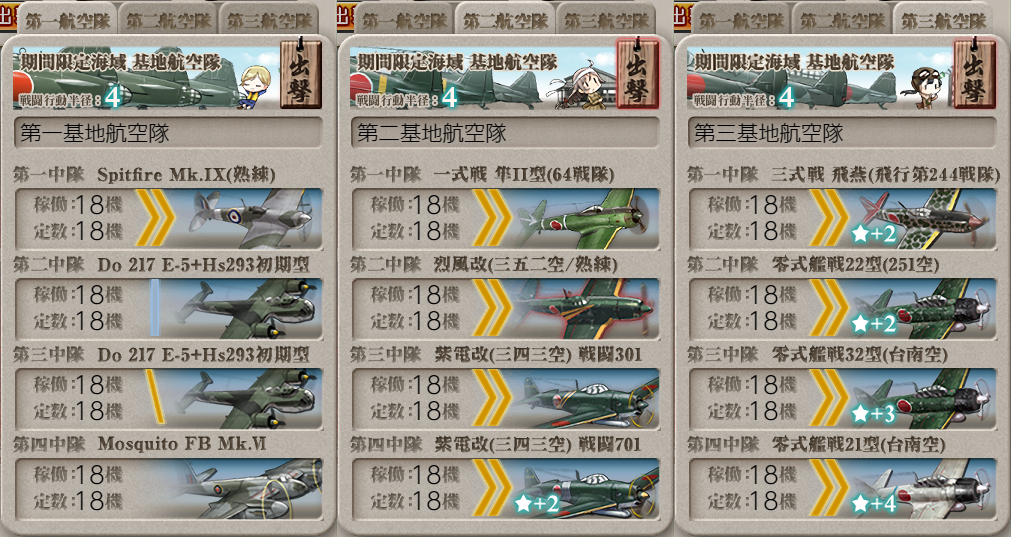
Task: Edit the 第一基地航空隊 name field
Action: (168, 133)
